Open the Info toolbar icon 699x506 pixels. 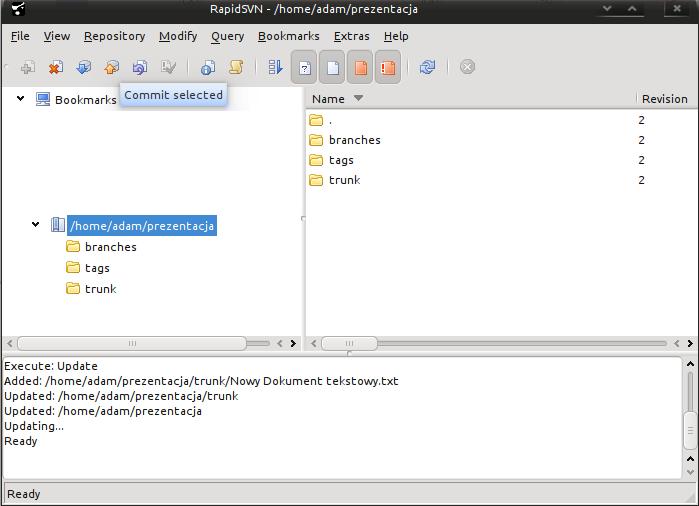(208, 68)
